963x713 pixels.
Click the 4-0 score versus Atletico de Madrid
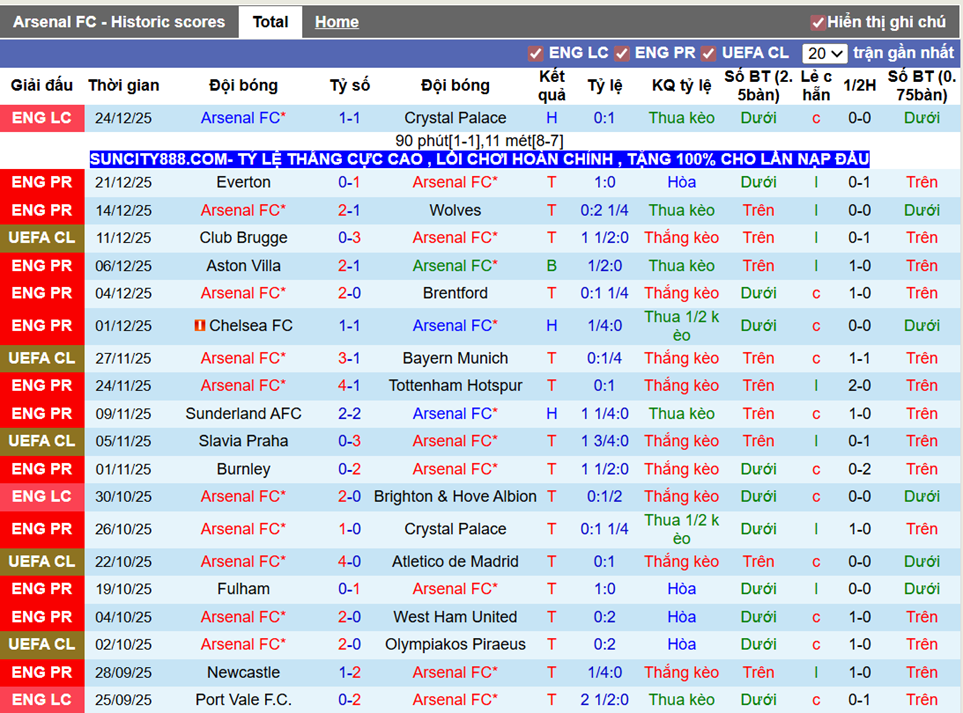point(349,561)
